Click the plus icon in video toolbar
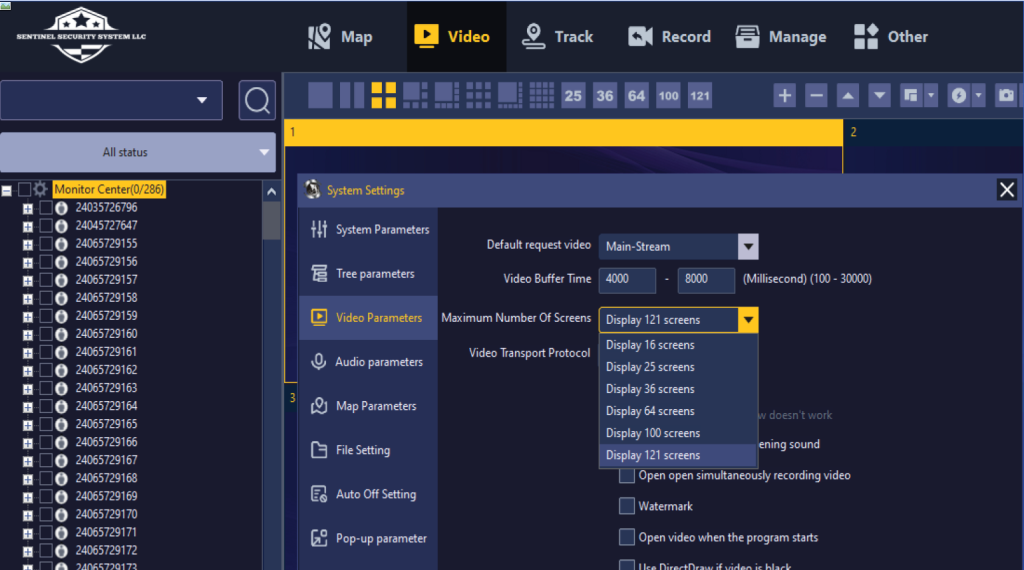Viewport: 1024px width, 570px height. coord(785,96)
